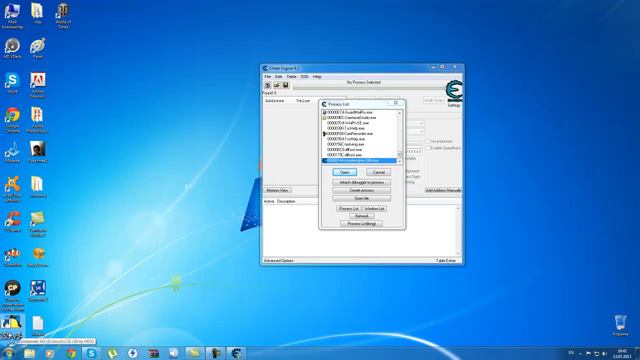Image resolution: width=640 pixels, height=360 pixels.
Task: Open the Table menu in Cheat Engine
Action: [291, 77]
